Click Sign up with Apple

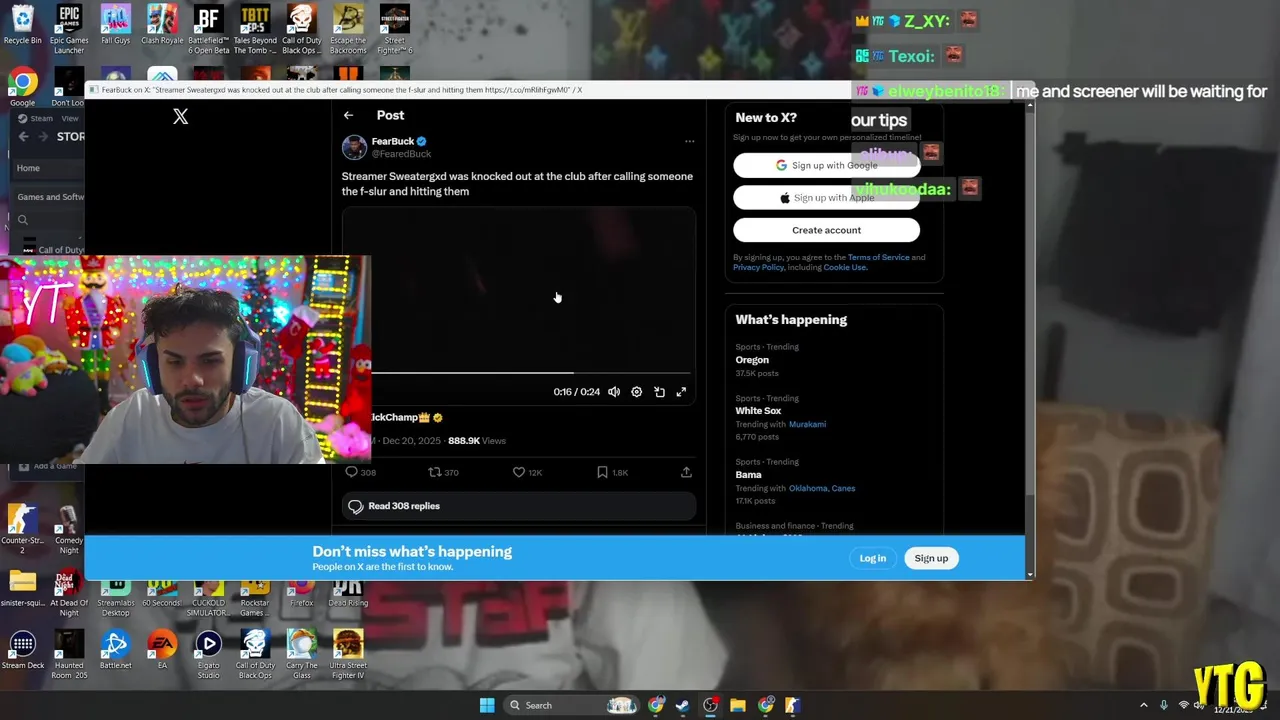(x=826, y=198)
